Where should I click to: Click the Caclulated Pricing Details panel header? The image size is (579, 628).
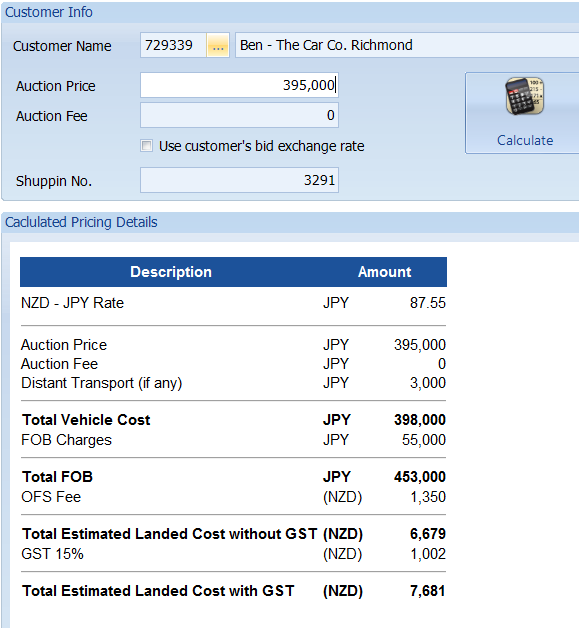(290, 222)
